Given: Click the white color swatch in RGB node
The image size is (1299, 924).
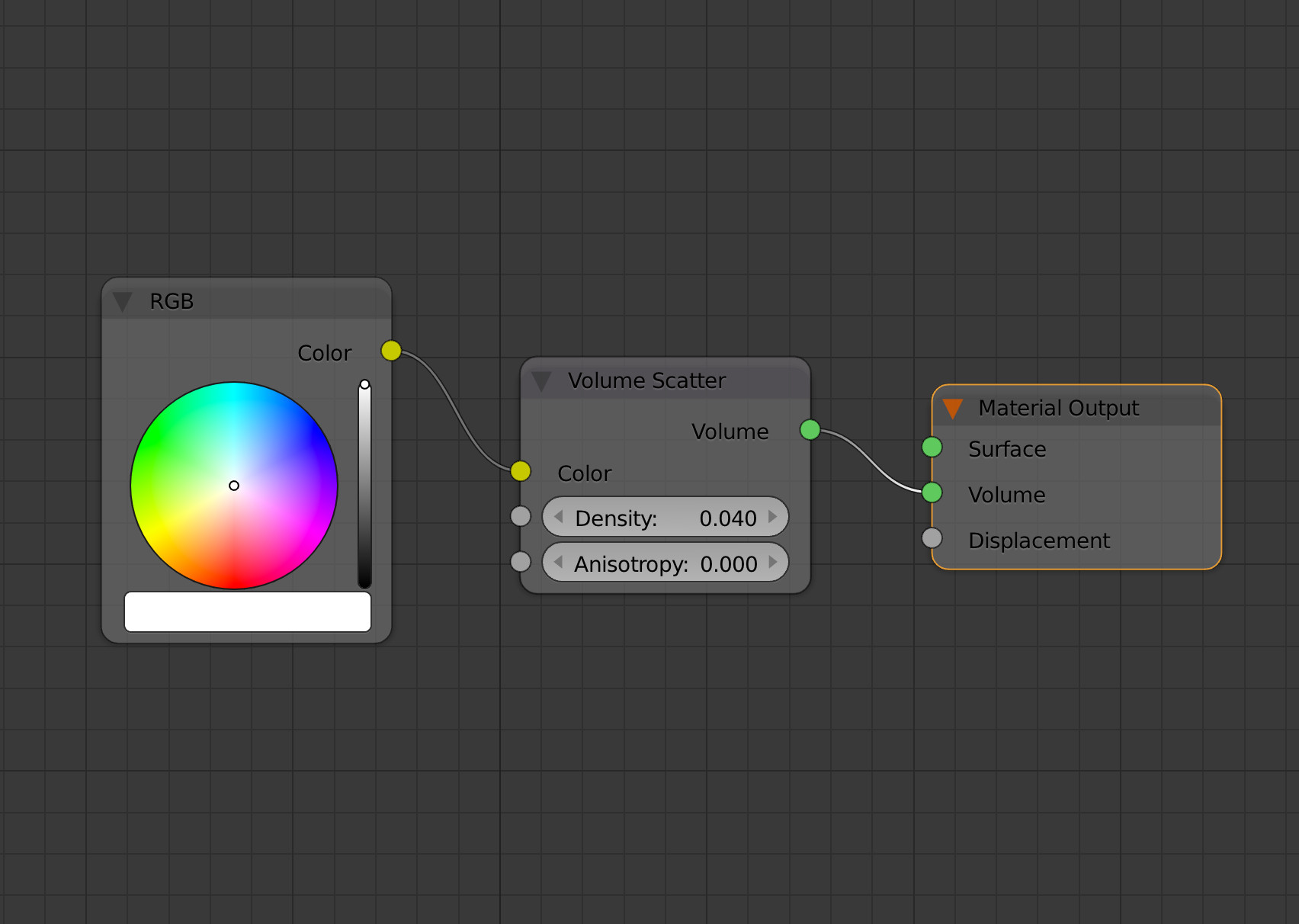Looking at the screenshot, I should pyautogui.click(x=248, y=611).
